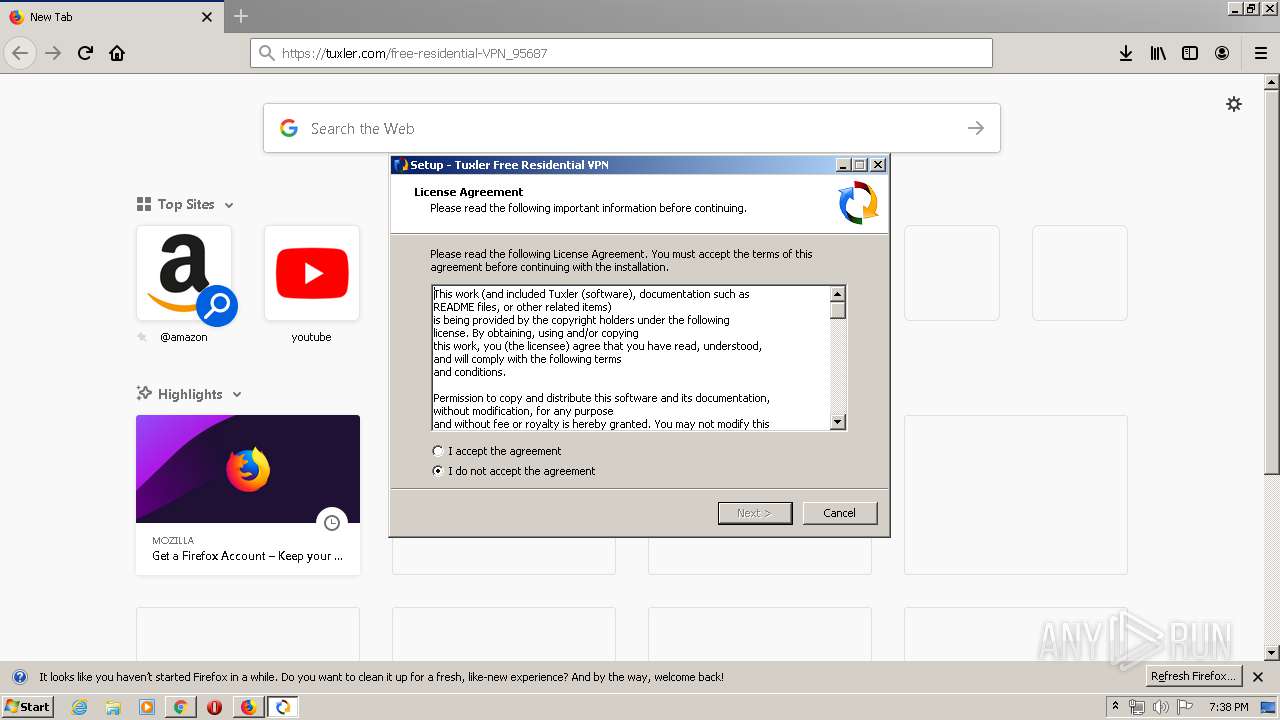
Task: Open the Downloads toolbar icon
Action: tap(1126, 53)
